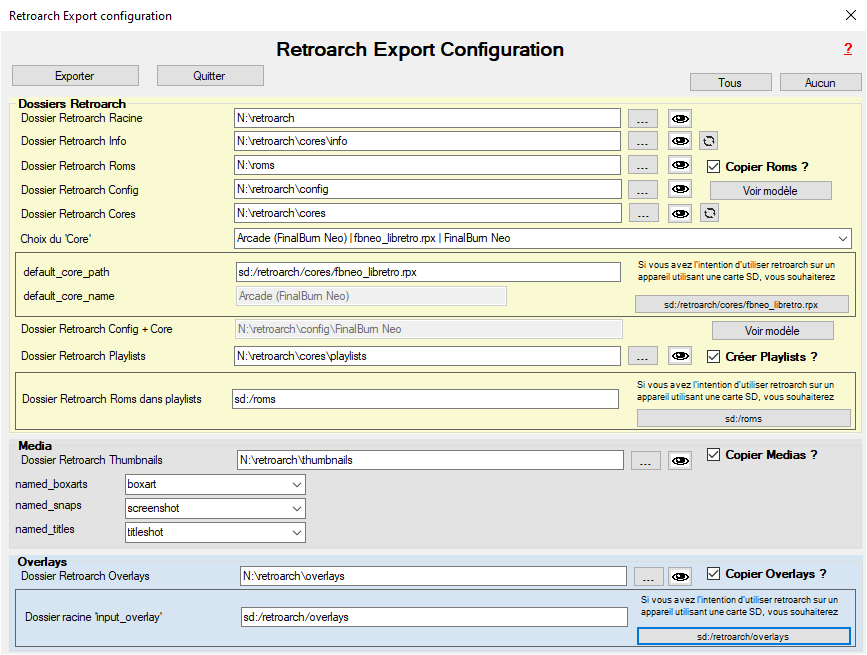Viewport: 867px width, 655px height.
Task: Click the Exporter button
Action: pos(75,76)
